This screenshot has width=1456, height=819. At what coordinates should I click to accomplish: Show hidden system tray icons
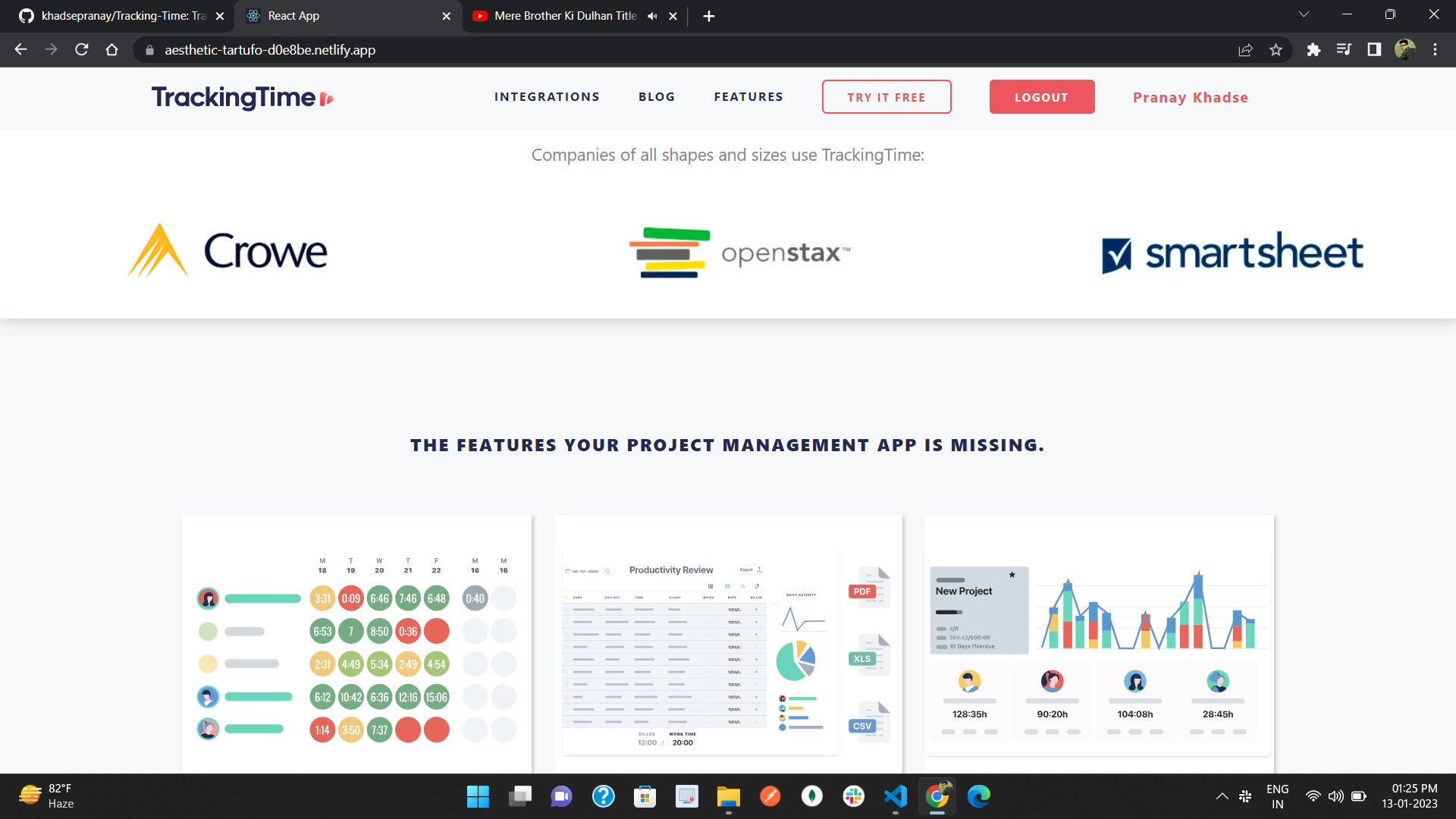pos(1222,796)
